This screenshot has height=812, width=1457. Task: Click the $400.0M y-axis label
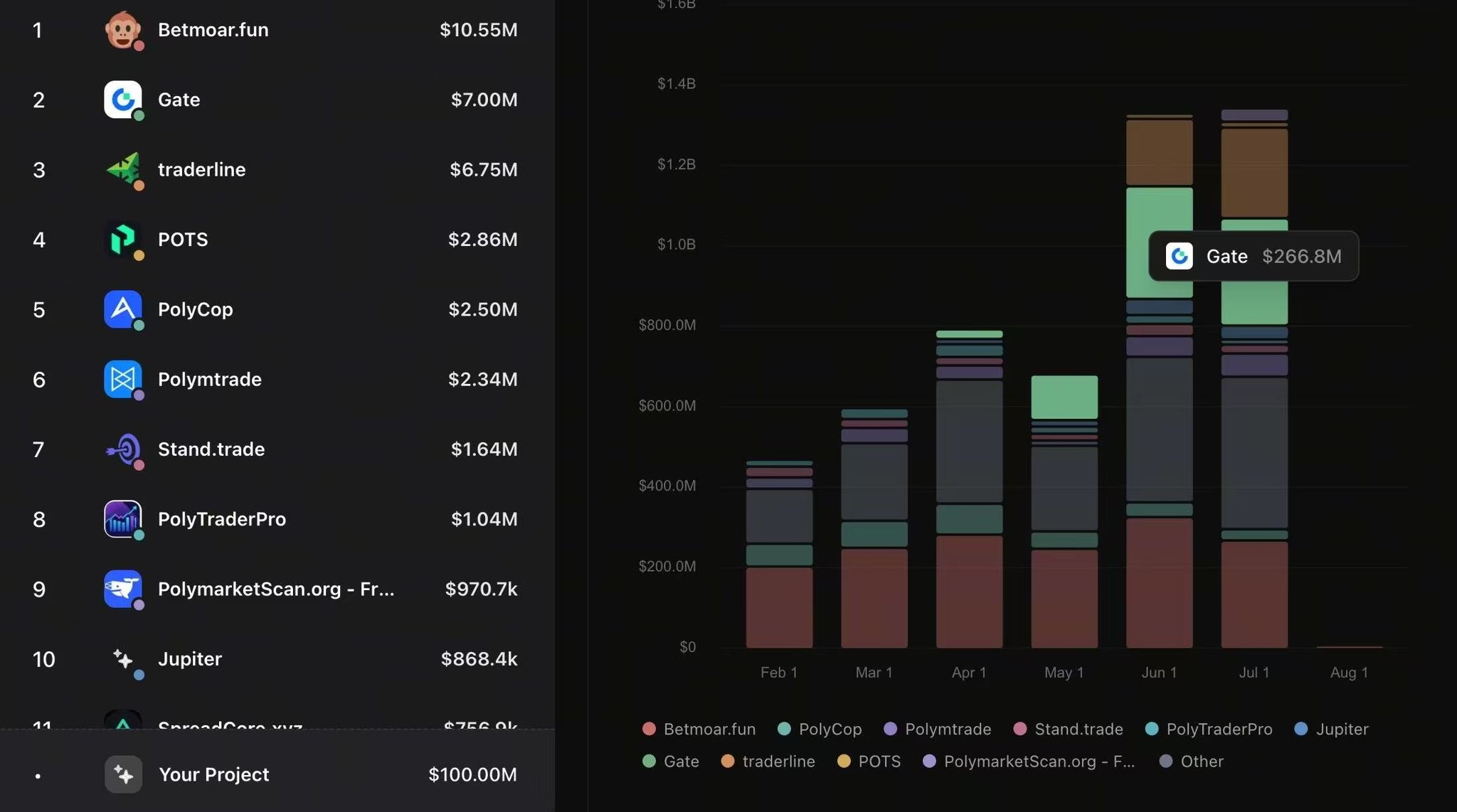667,486
